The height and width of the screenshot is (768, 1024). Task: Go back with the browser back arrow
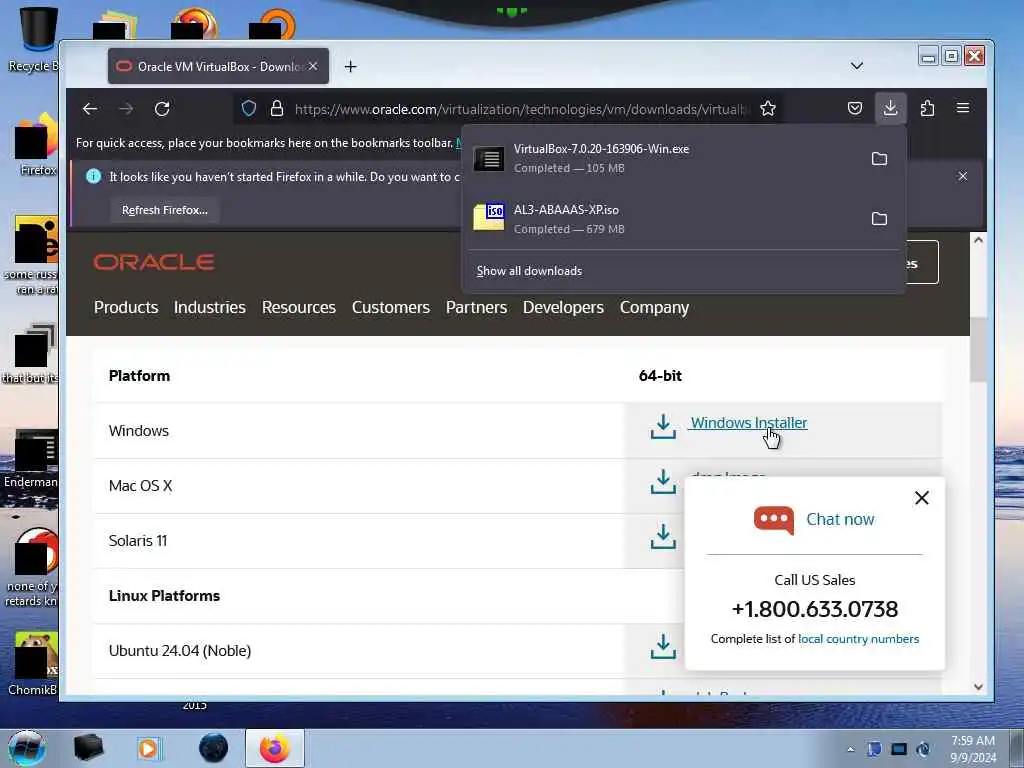click(x=90, y=109)
